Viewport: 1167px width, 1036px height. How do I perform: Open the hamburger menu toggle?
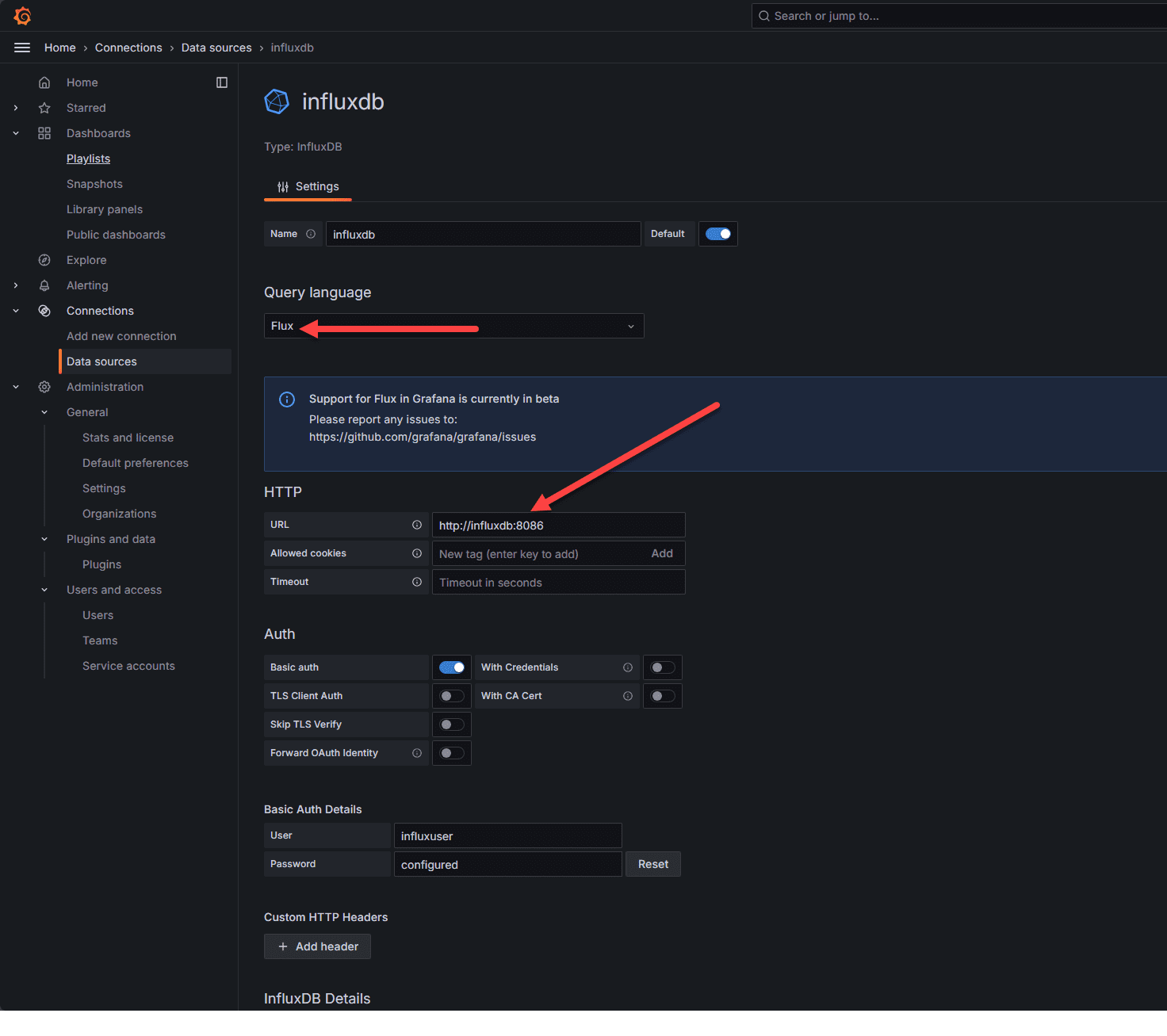point(22,48)
